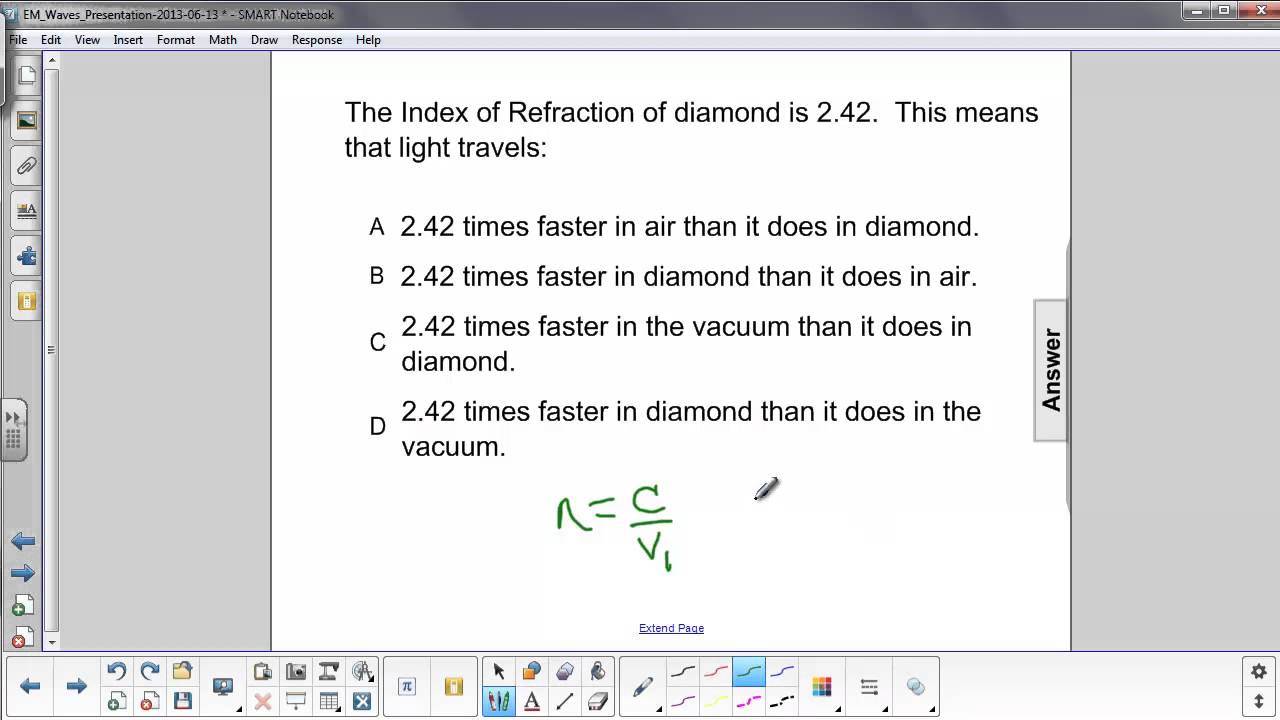Viewport: 1280px width, 720px height.
Task: Click the Undo icon
Action: pyautogui.click(x=117, y=671)
